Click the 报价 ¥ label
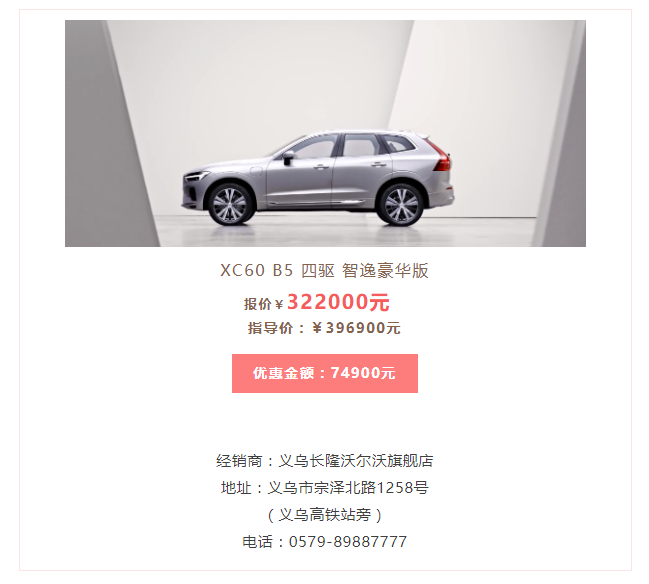649x584 pixels. (263, 304)
